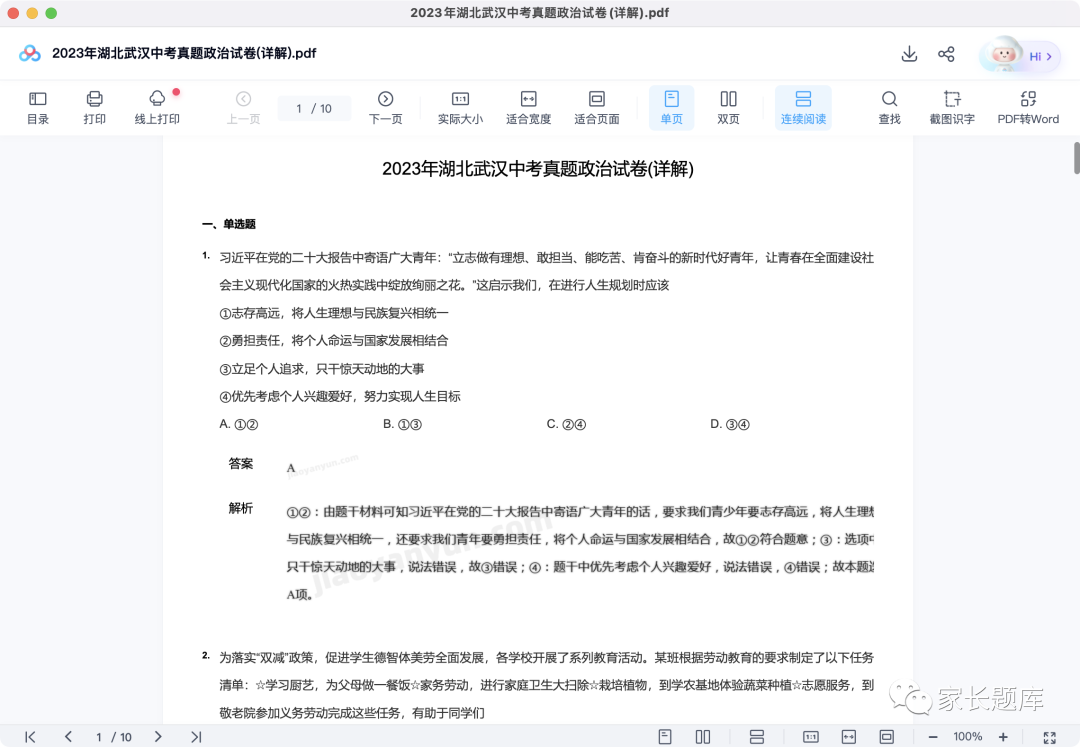
Task: Click answer option D. ③④
Action: click(x=730, y=424)
